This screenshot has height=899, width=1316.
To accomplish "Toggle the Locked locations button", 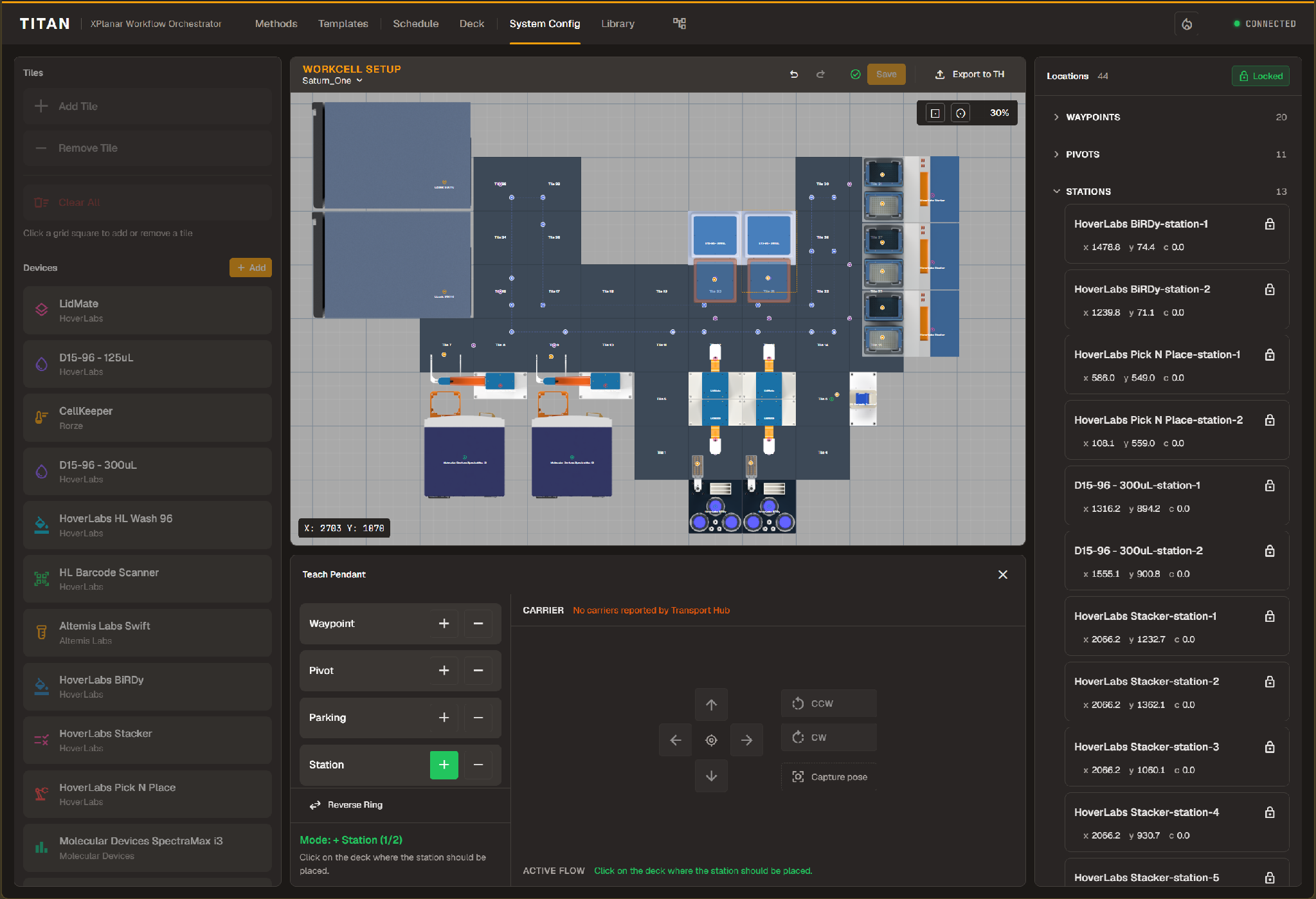I will click(x=1261, y=76).
